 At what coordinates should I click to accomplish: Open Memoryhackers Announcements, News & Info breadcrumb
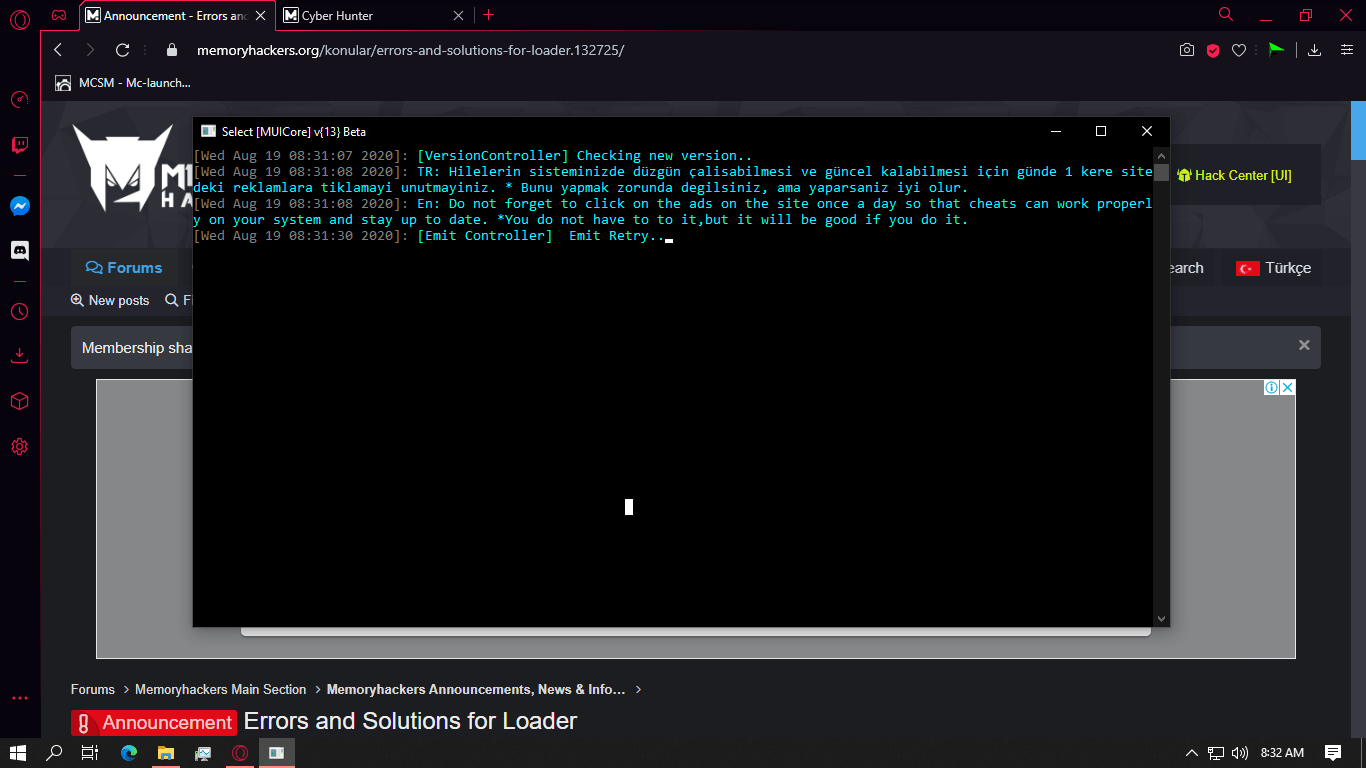[476, 689]
